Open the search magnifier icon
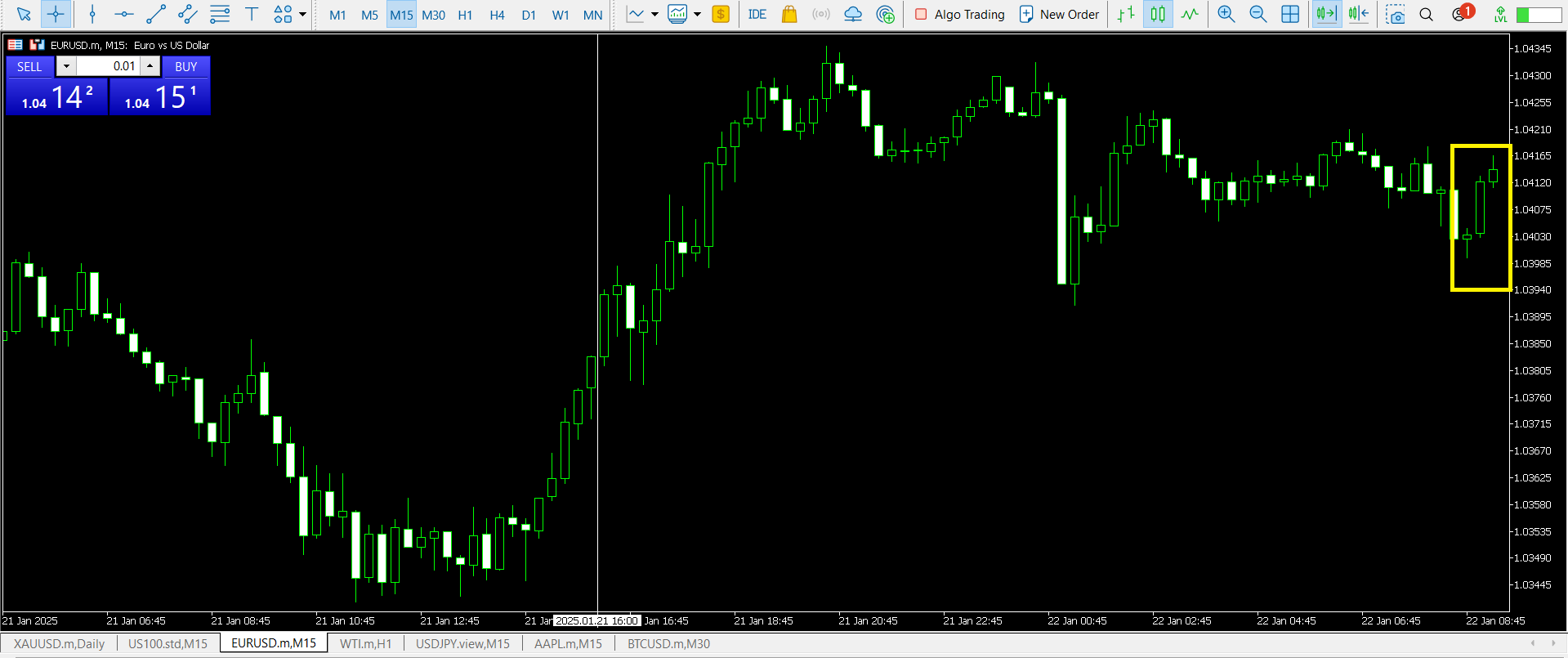This screenshot has height=658, width=1568. click(x=1427, y=14)
